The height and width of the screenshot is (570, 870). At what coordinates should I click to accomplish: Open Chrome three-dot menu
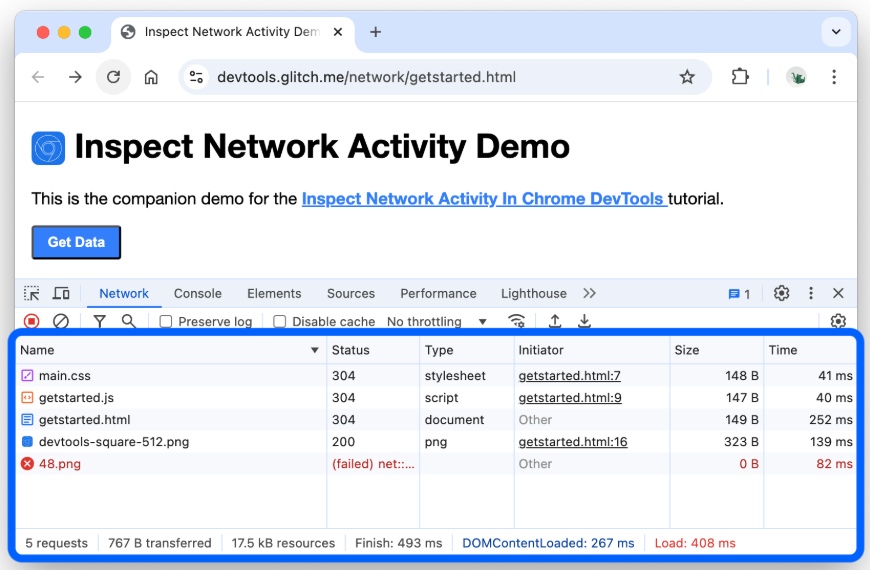coord(834,77)
